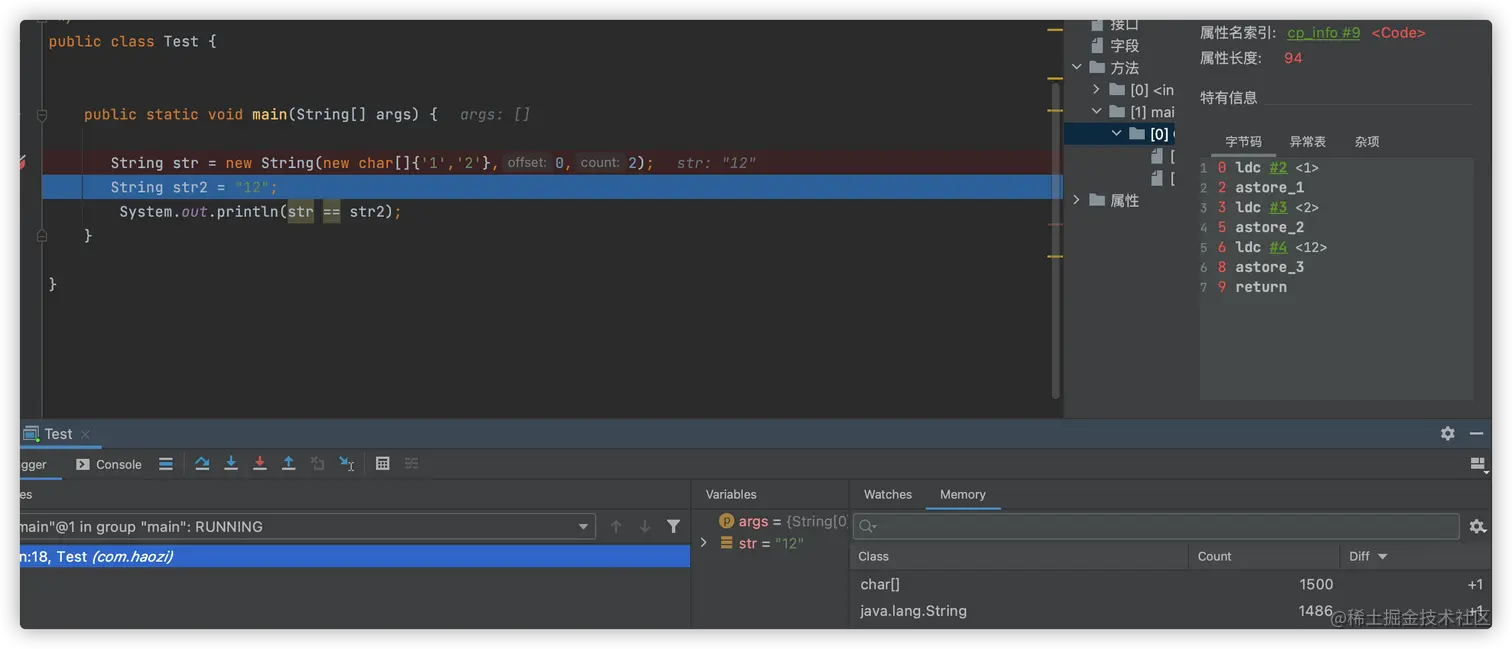Switch to the 异常表 tab
This screenshot has height=649, width=1512.
1308,142
